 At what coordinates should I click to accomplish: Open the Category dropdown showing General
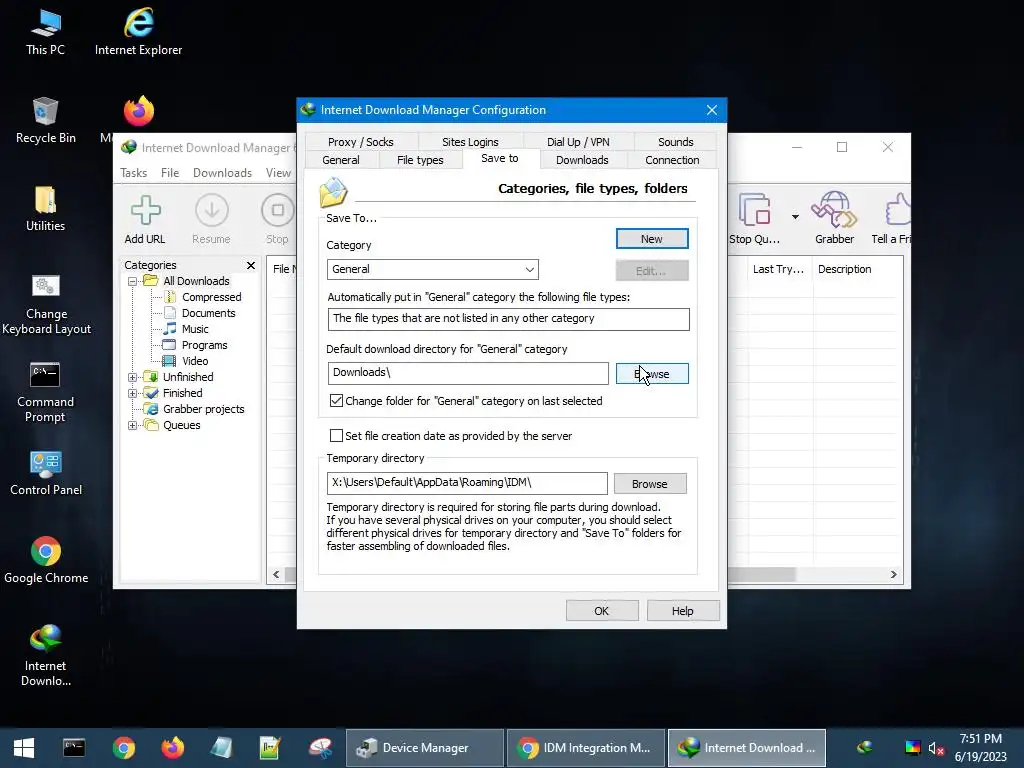click(432, 269)
